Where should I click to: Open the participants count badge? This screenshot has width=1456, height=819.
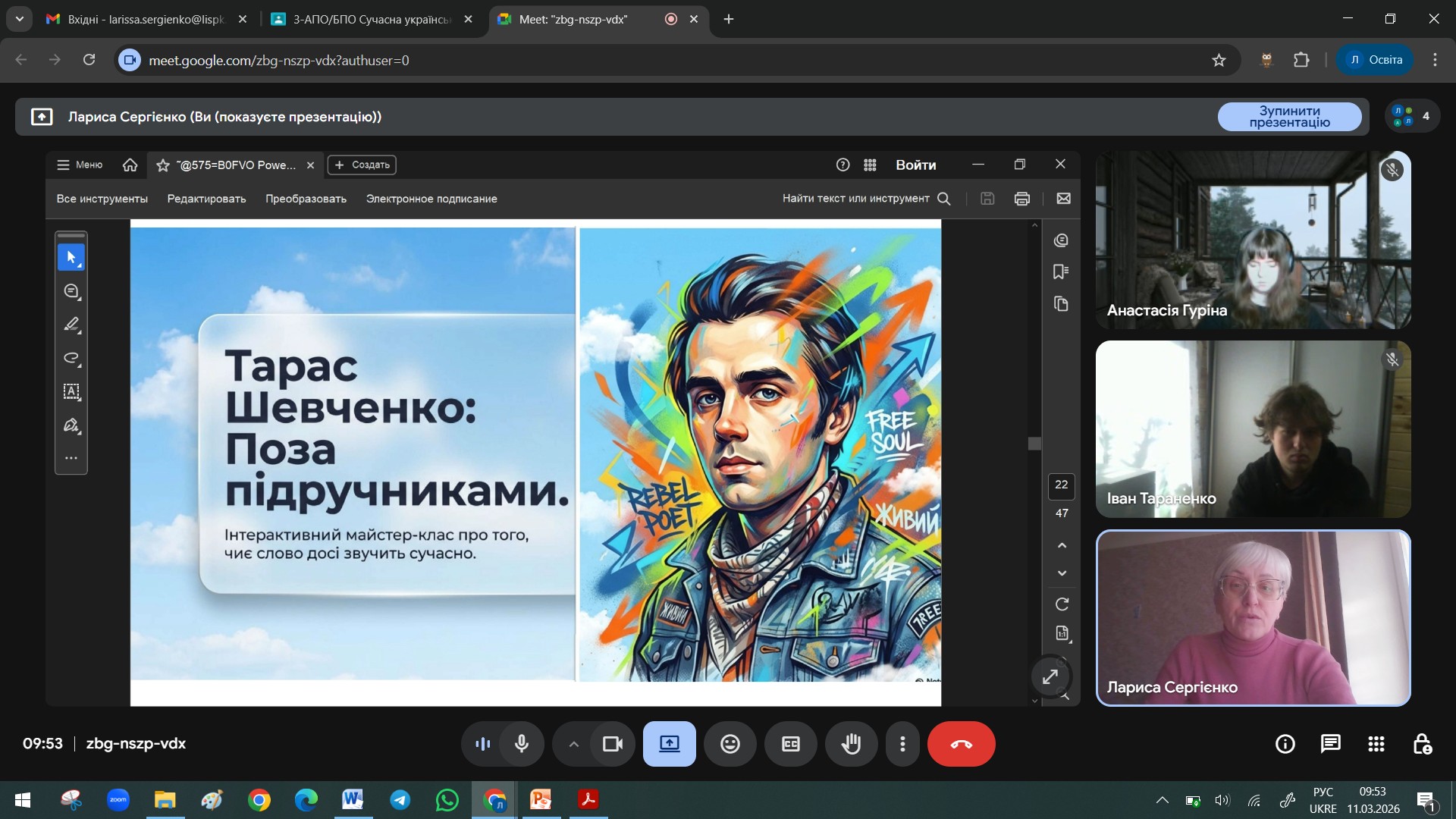tap(1412, 116)
